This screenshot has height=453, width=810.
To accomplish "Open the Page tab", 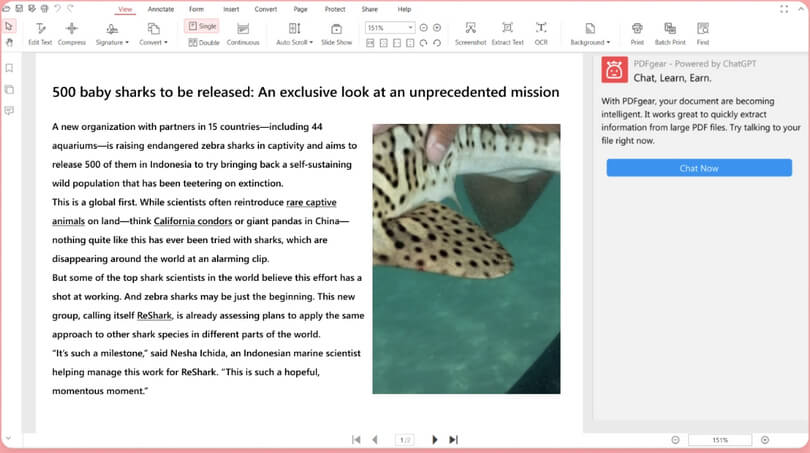I will click(300, 9).
